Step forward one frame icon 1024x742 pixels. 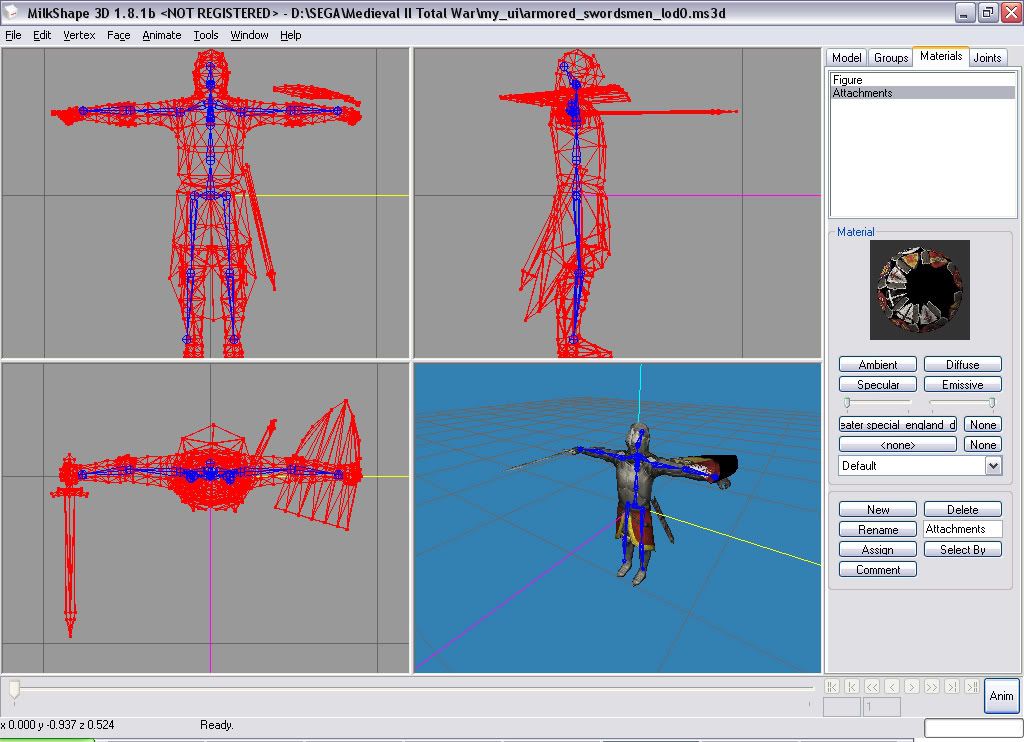click(x=912, y=686)
